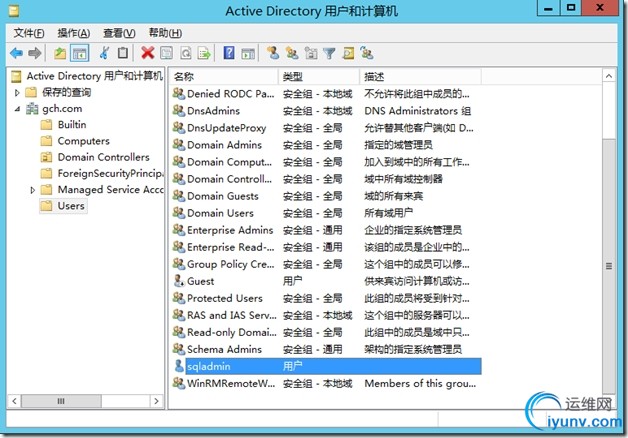This screenshot has height=438, width=628.
Task: Click tree pane scroll right arrow
Action: point(156,401)
